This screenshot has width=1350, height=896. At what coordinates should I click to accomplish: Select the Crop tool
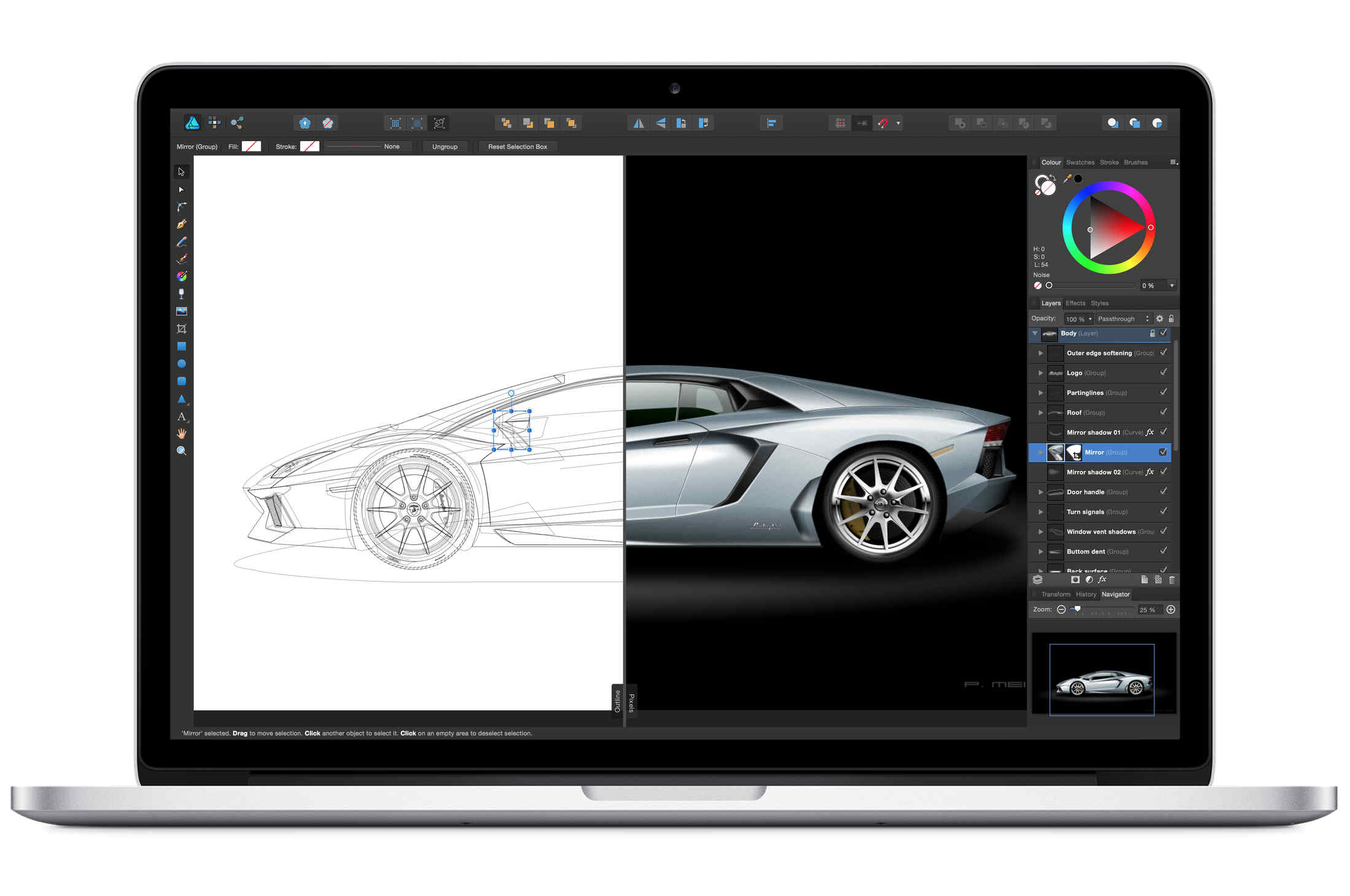pos(182,329)
